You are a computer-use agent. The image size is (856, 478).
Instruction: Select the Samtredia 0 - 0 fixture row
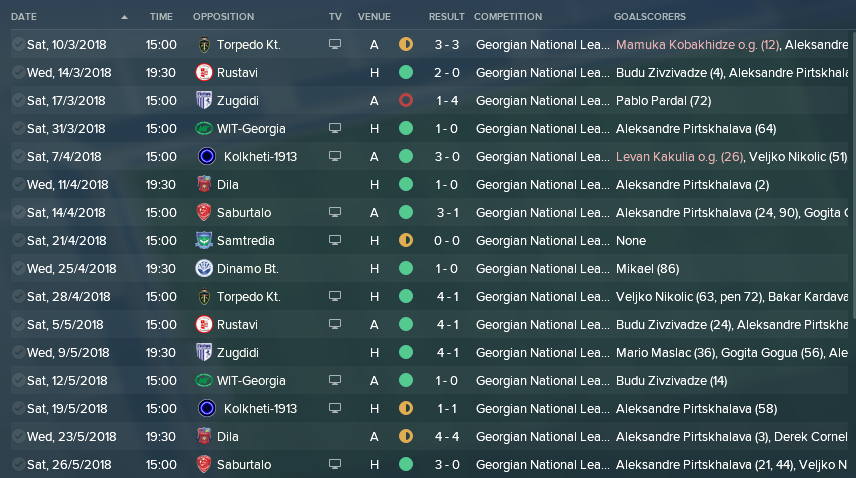tap(430, 241)
